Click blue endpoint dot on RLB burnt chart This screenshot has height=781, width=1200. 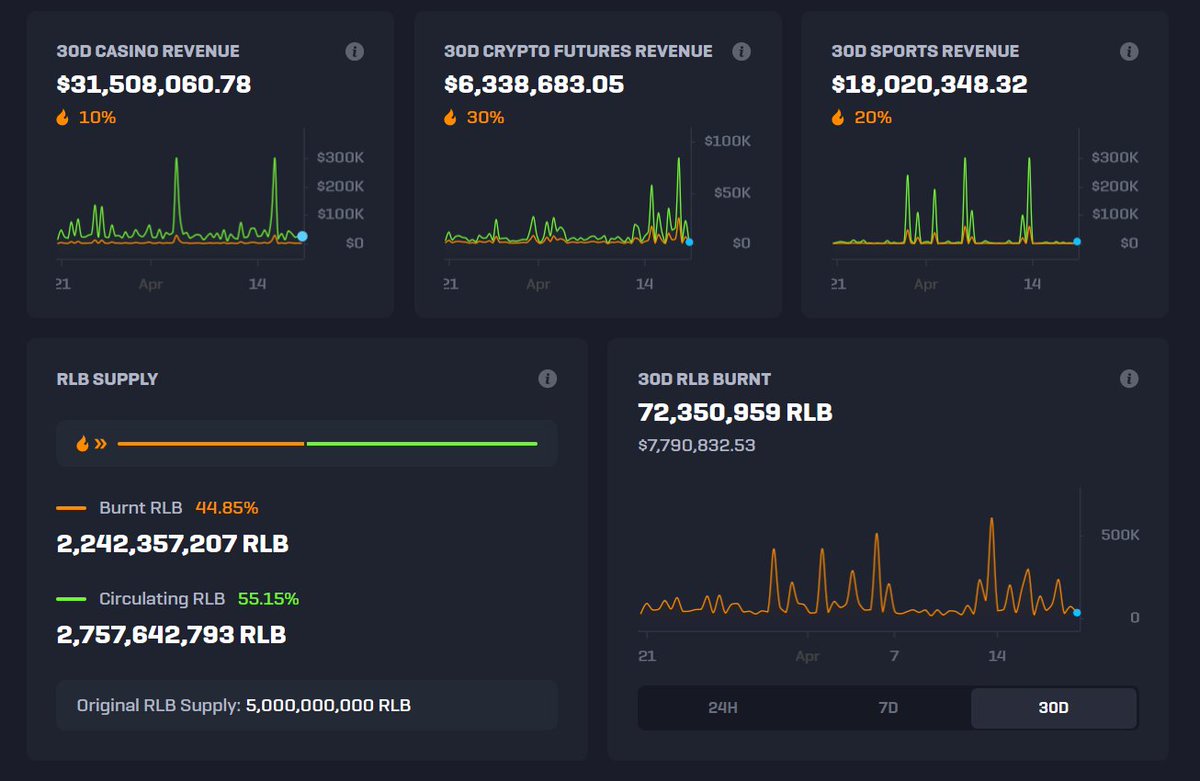(x=1077, y=613)
